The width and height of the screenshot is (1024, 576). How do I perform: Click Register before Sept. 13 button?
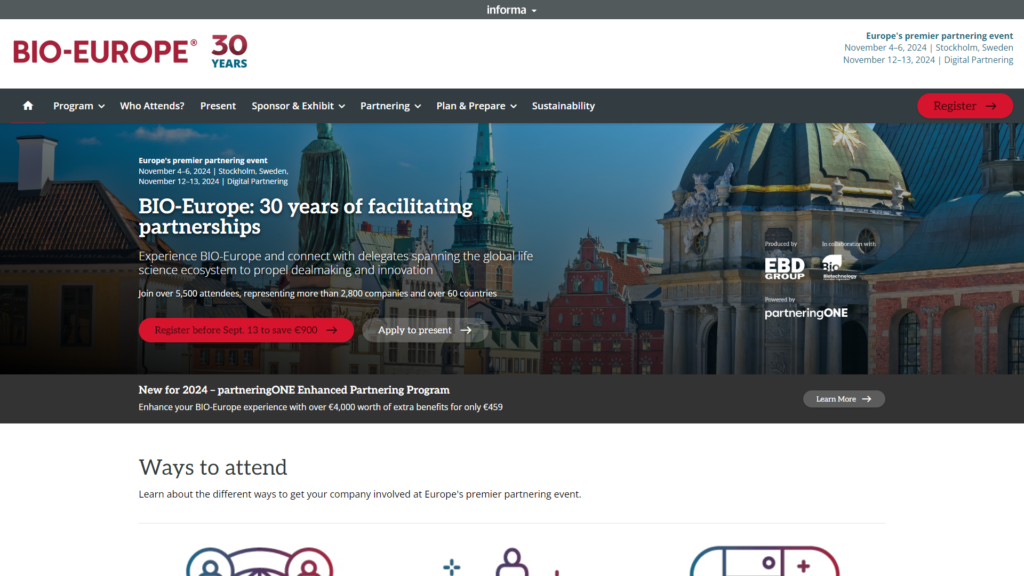click(246, 330)
